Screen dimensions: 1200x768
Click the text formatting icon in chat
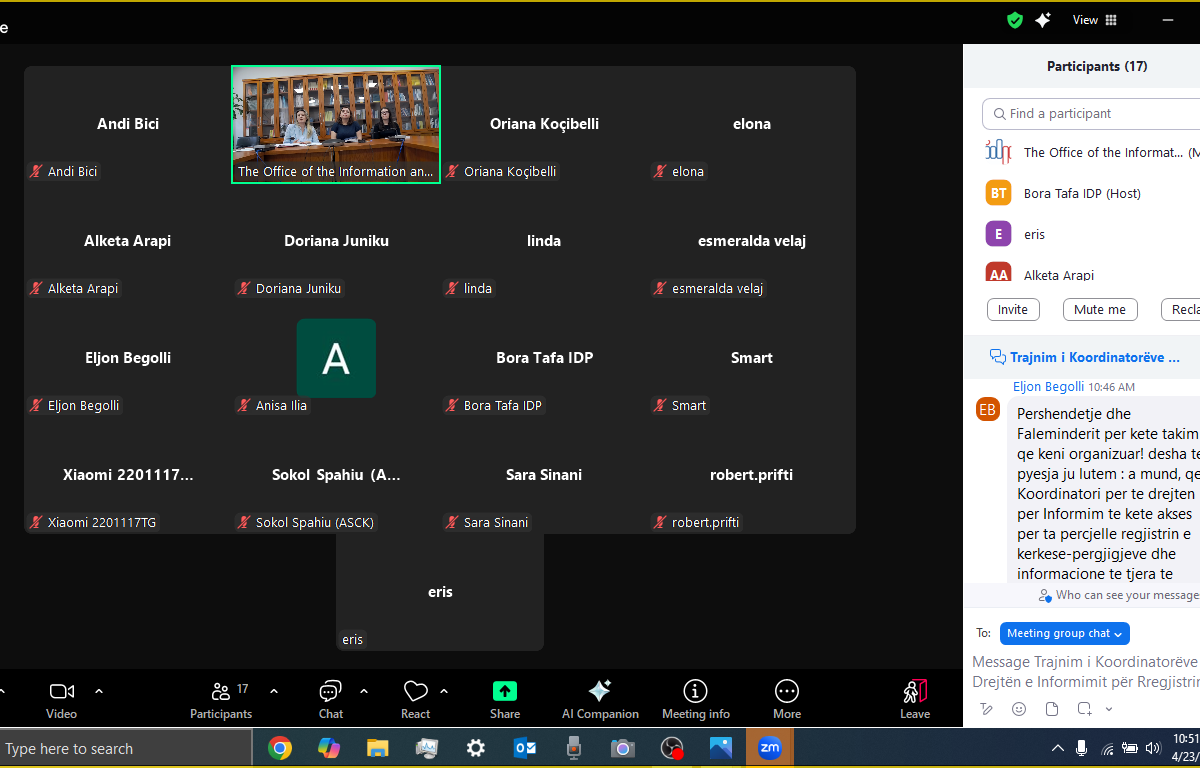click(x=987, y=709)
